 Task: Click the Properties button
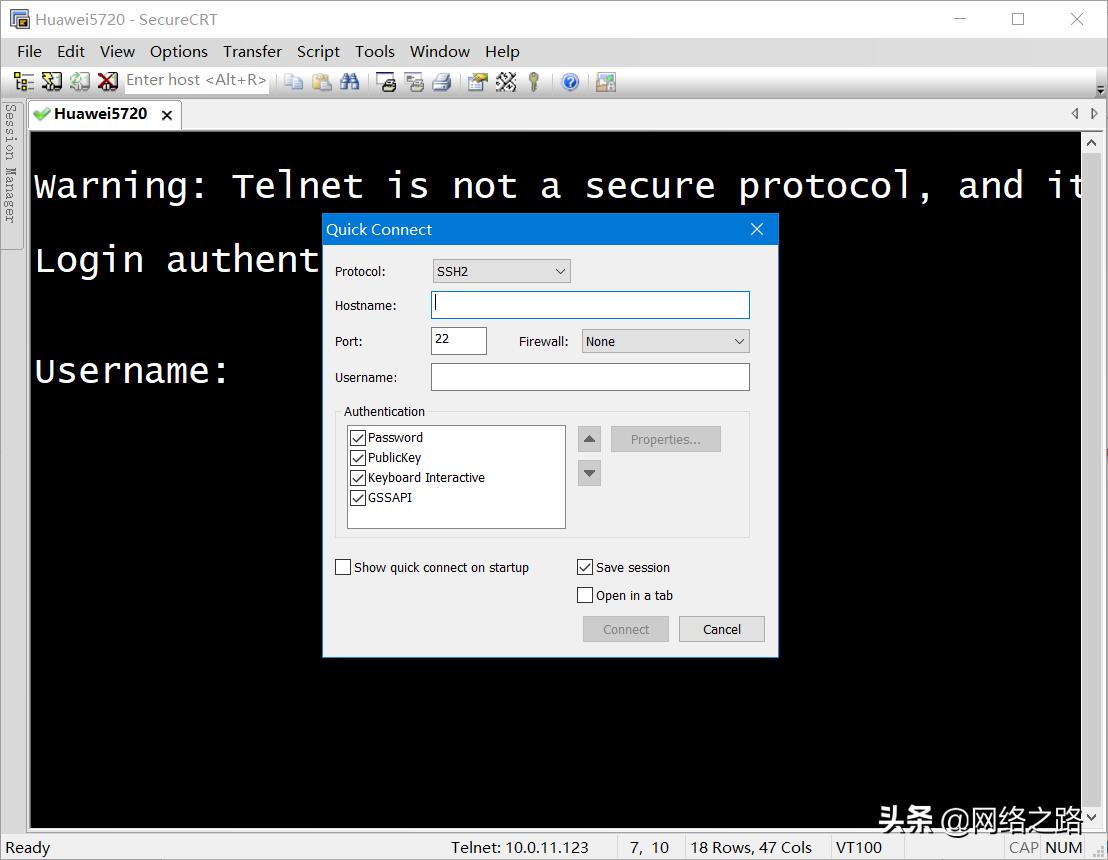666,439
